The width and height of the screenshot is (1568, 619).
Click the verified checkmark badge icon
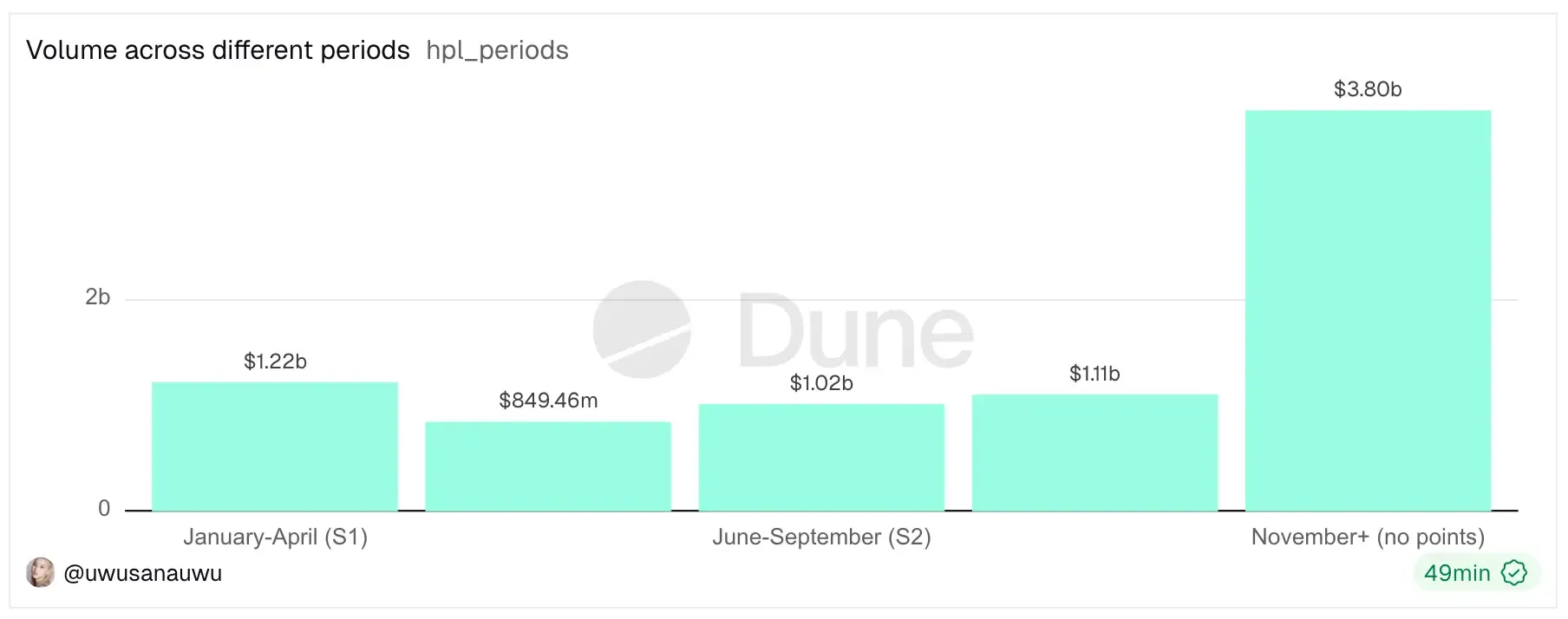(x=1513, y=573)
